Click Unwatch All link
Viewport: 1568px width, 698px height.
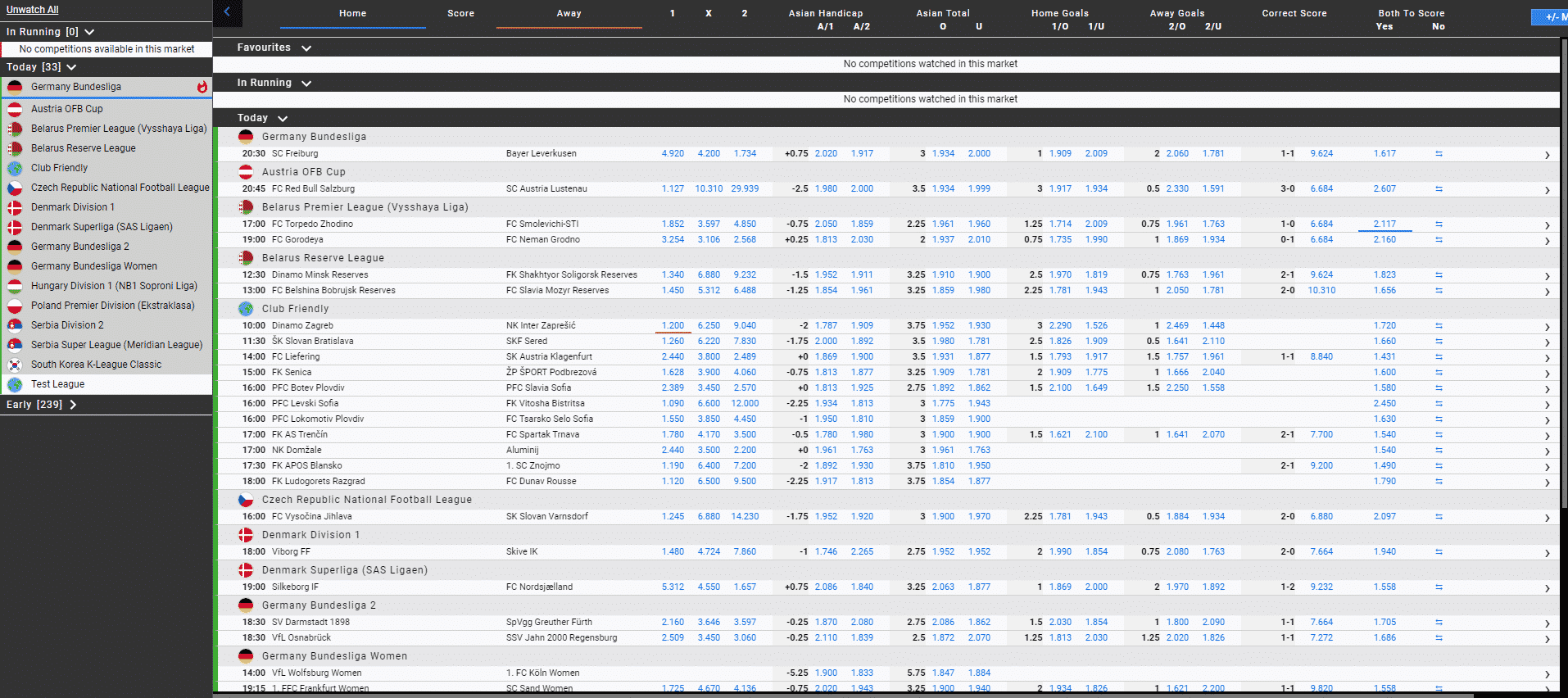[x=33, y=10]
